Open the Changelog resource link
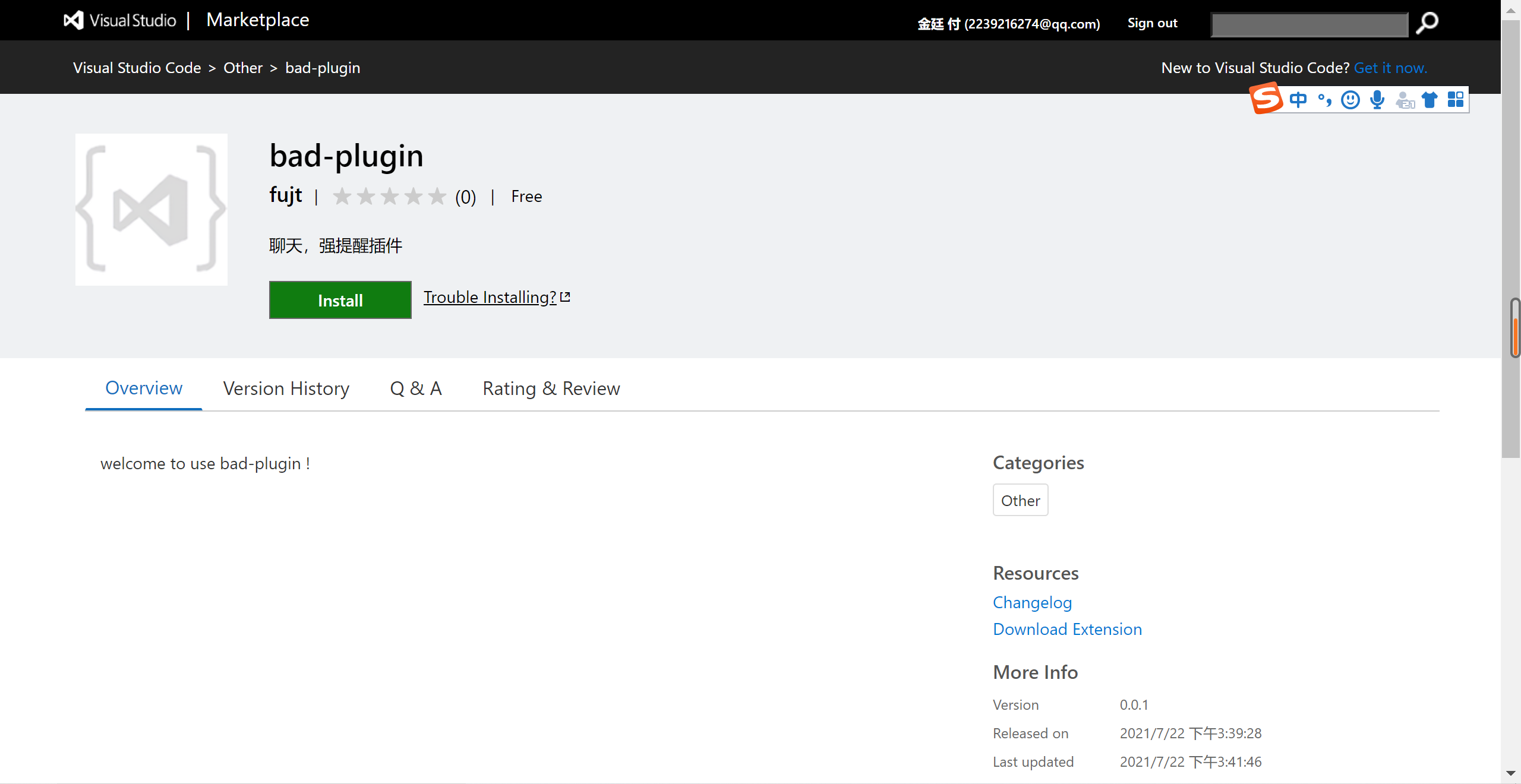Screen dimensions: 1521x784 tap(1032, 602)
